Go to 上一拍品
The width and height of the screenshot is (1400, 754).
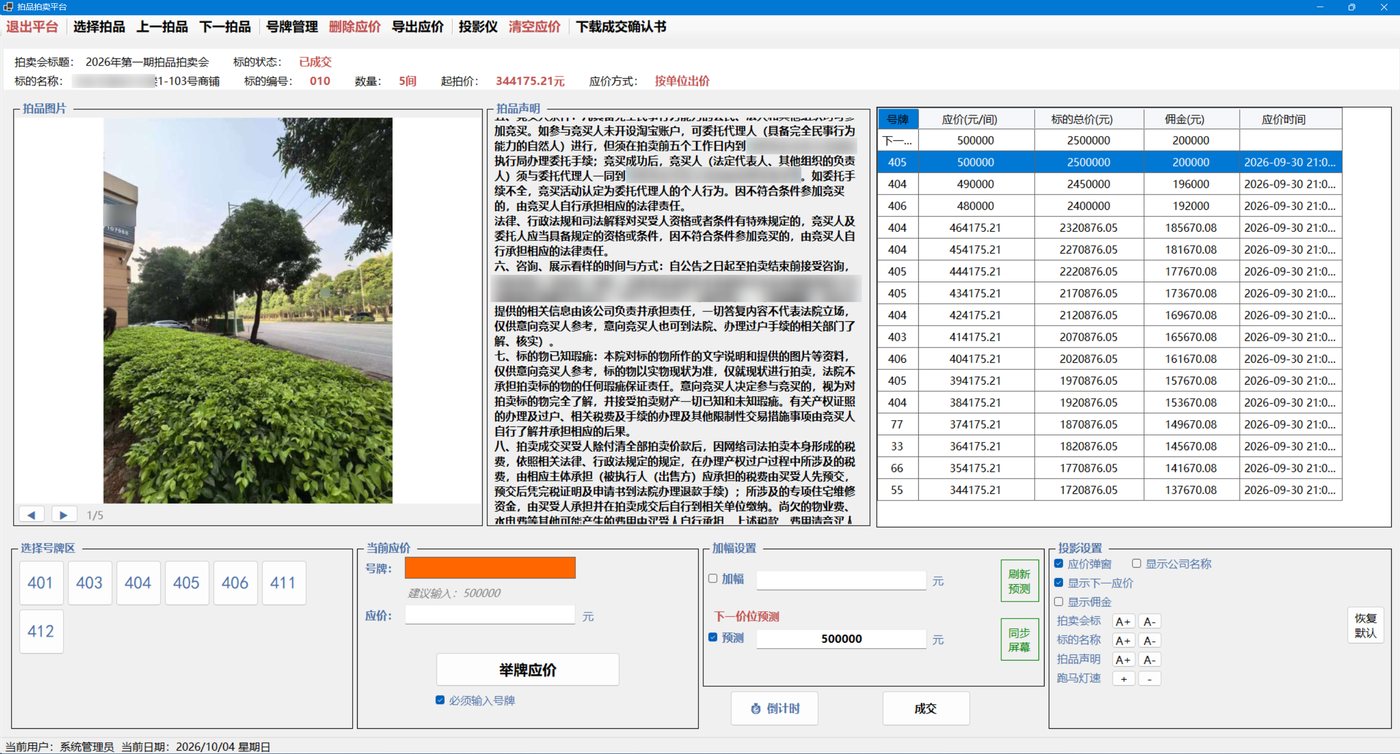[162, 27]
